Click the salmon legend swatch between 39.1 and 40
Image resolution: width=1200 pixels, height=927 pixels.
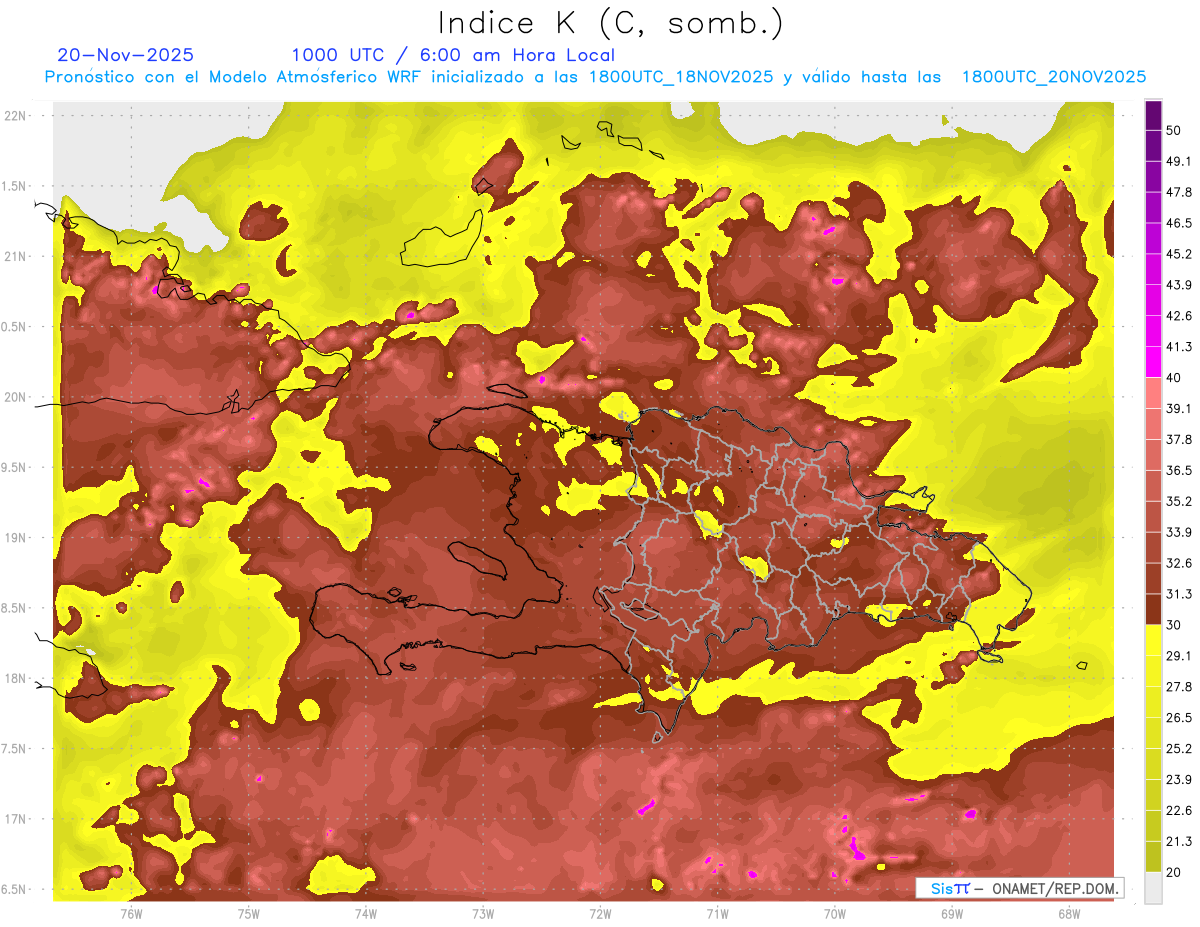point(1154,393)
